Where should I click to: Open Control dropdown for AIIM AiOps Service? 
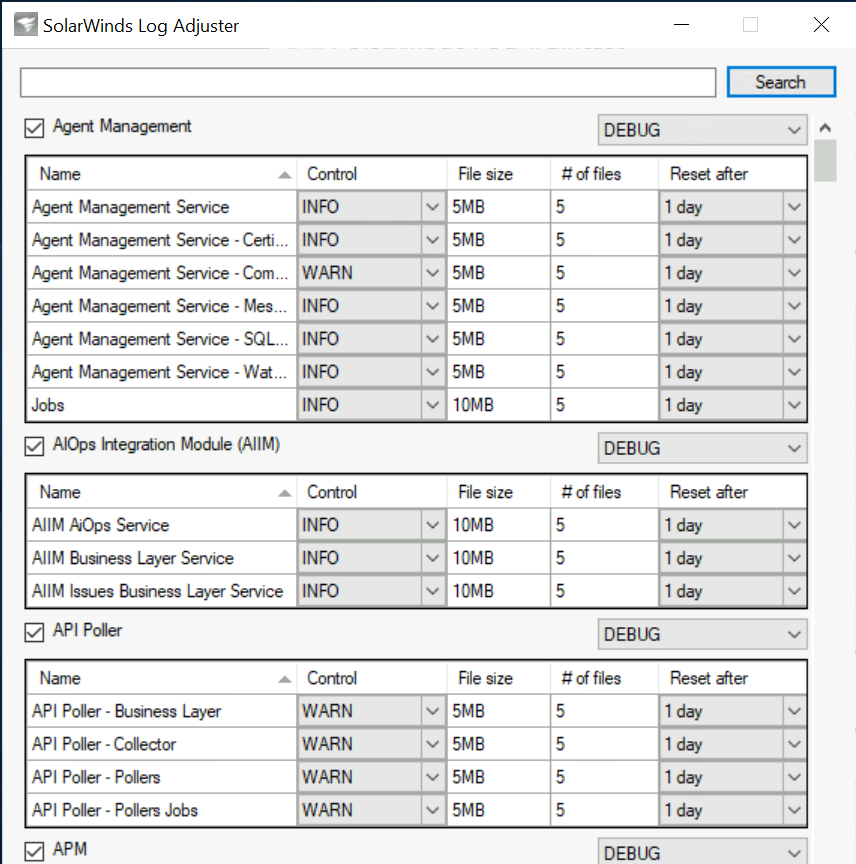point(371,525)
